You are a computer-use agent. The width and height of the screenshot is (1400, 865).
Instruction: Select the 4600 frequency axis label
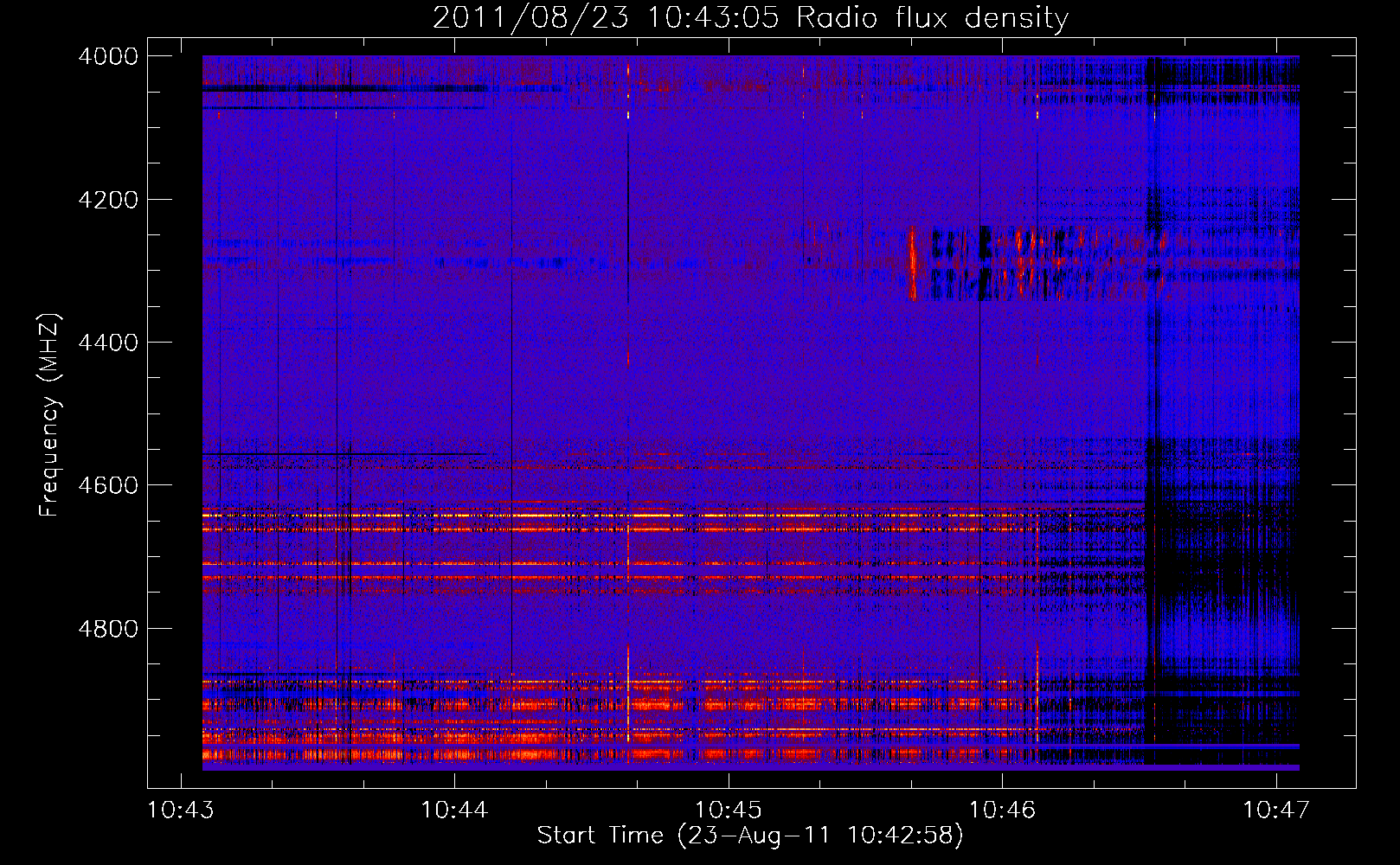point(108,485)
